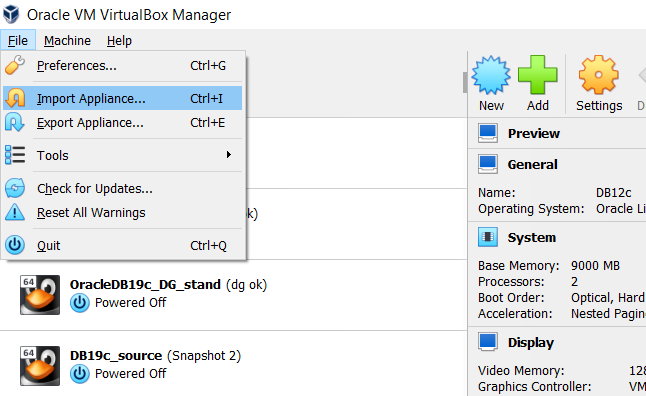
Task: Click the Export Appliance arrow icon
Action: pos(15,122)
